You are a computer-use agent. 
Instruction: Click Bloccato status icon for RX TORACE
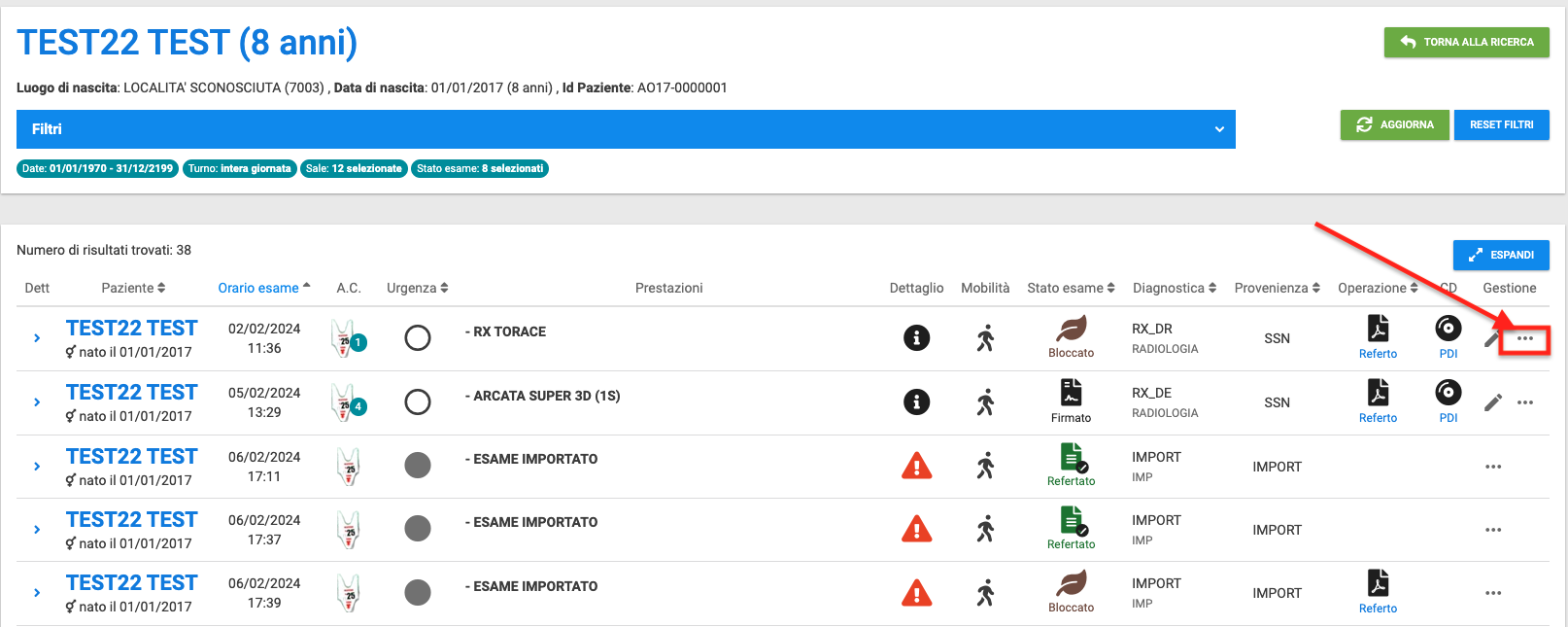1071,330
